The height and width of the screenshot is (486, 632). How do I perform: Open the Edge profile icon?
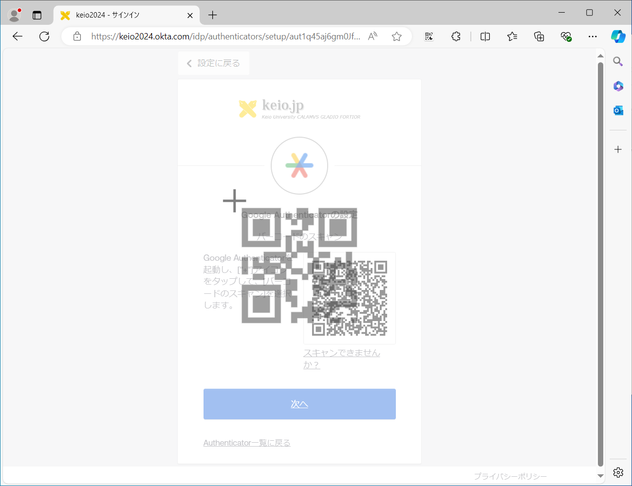click(x=14, y=15)
